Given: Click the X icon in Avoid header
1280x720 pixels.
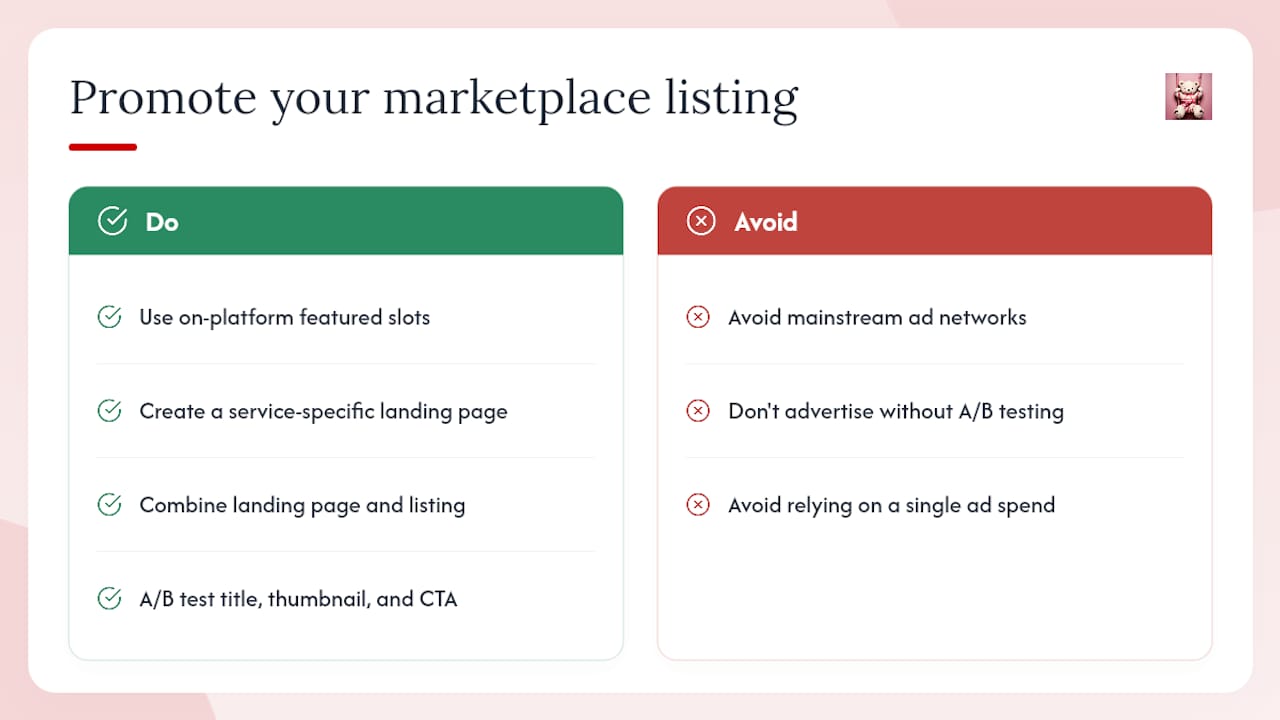Looking at the screenshot, I should coord(701,221).
